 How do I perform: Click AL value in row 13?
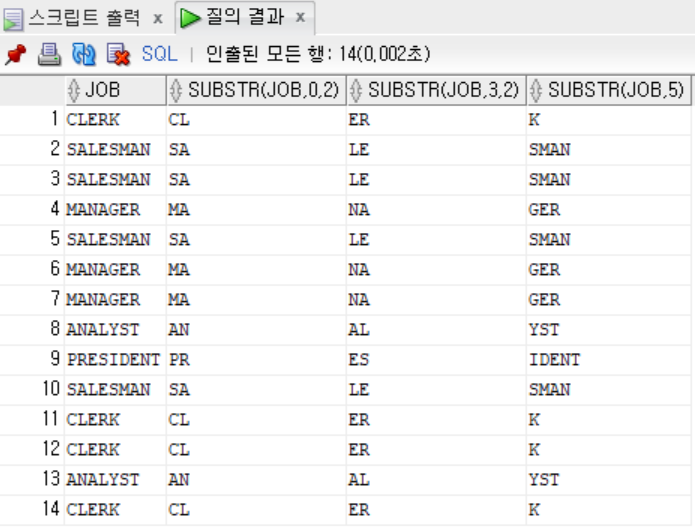point(359,480)
